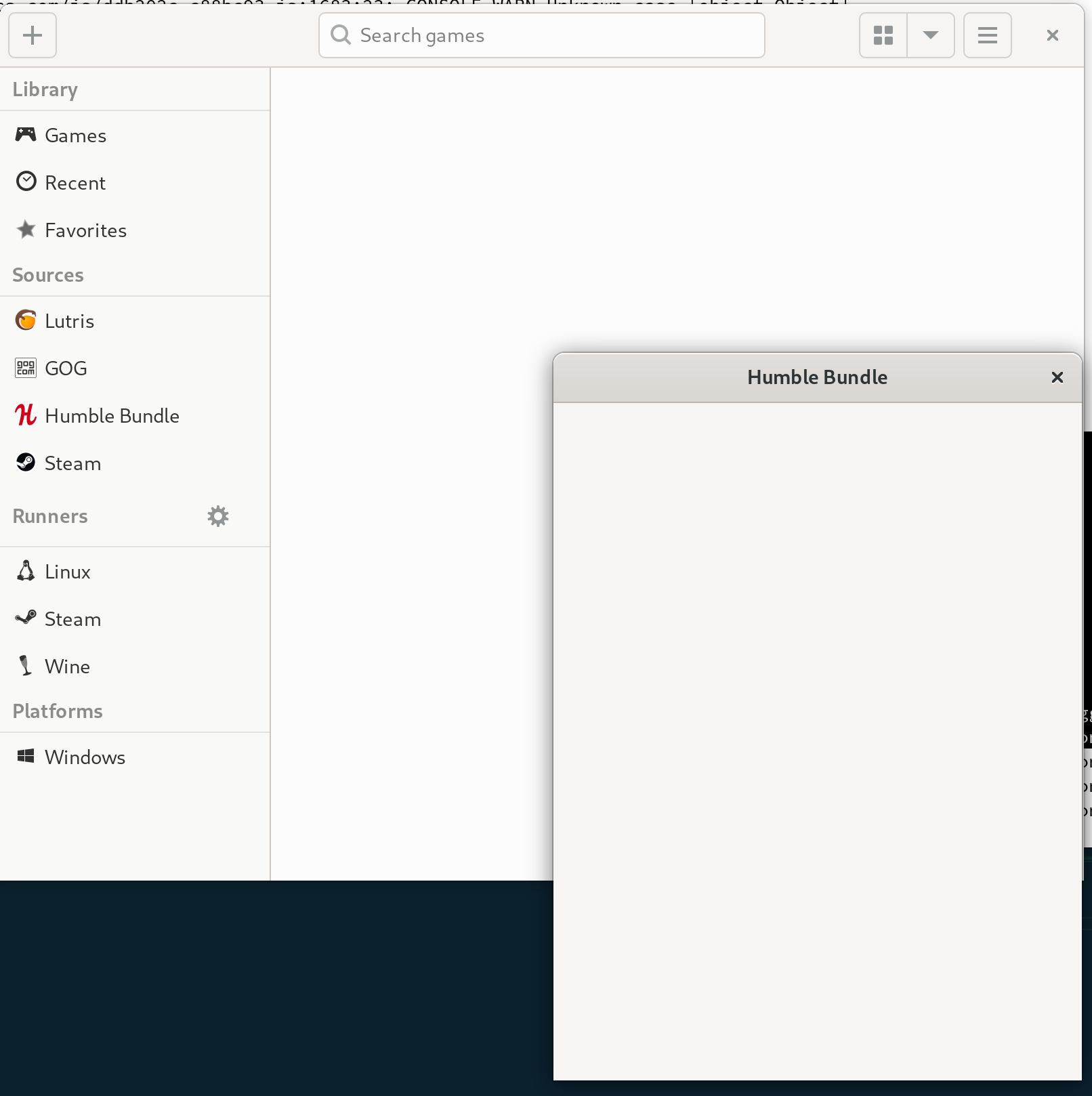The width and height of the screenshot is (1092, 1096).
Task: Select the Lutris source icon
Action: pyautogui.click(x=25, y=320)
